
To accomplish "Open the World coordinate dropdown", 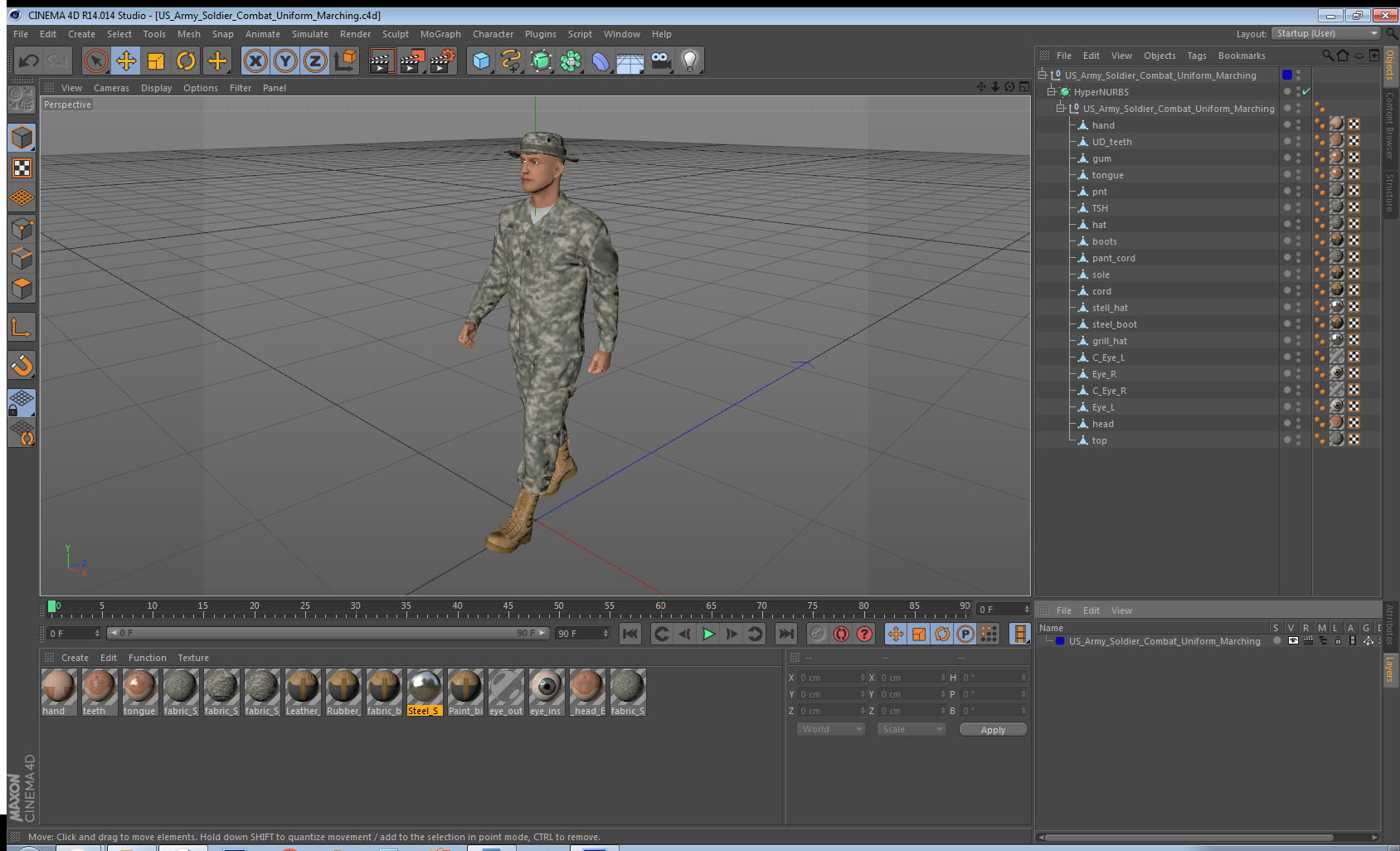I will pos(831,729).
